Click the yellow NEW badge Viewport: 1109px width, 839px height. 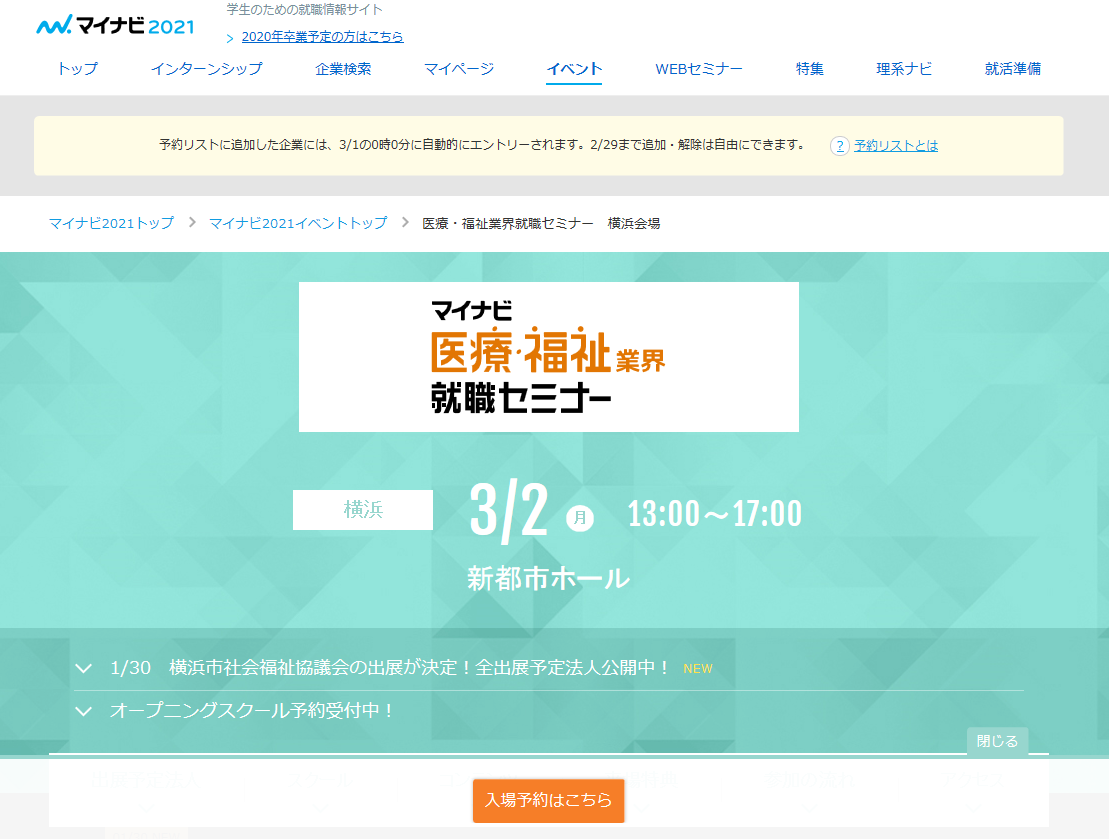[698, 669]
